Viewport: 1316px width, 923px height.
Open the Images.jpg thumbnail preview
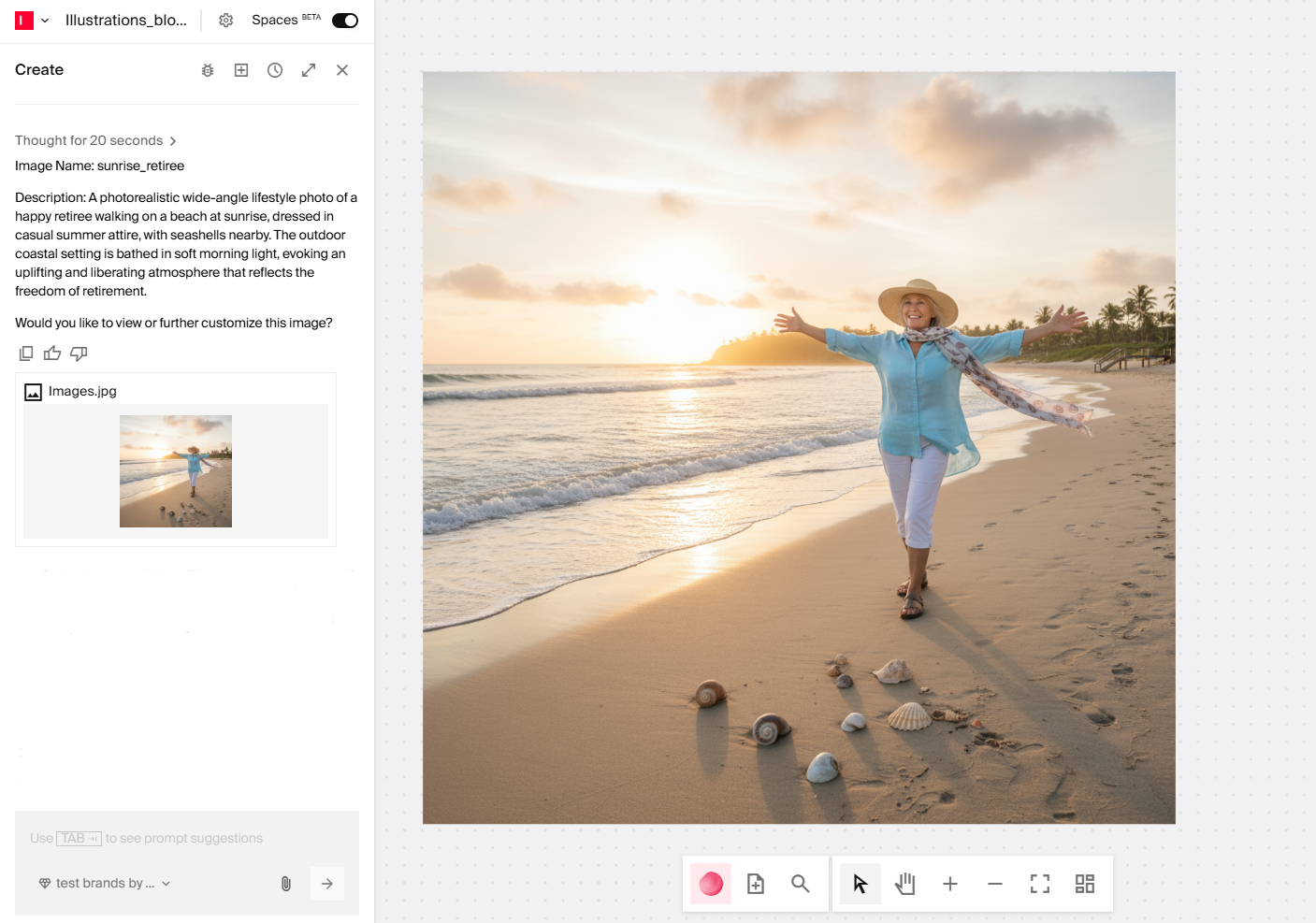[176, 471]
